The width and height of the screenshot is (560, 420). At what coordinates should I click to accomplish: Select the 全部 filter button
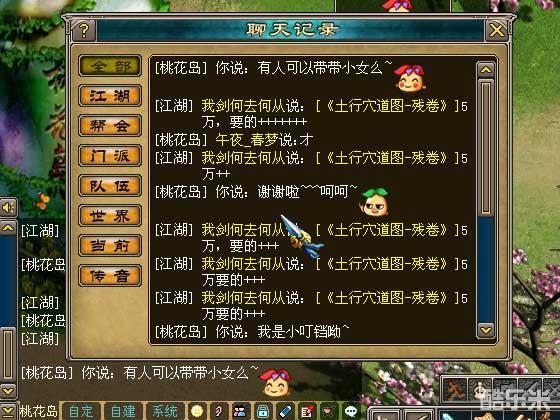pyautogui.click(x=110, y=66)
